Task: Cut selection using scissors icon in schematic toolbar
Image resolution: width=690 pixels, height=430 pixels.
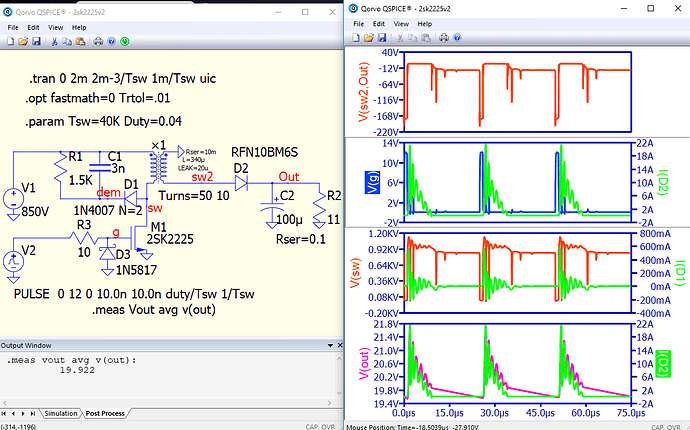Action: pos(54,41)
